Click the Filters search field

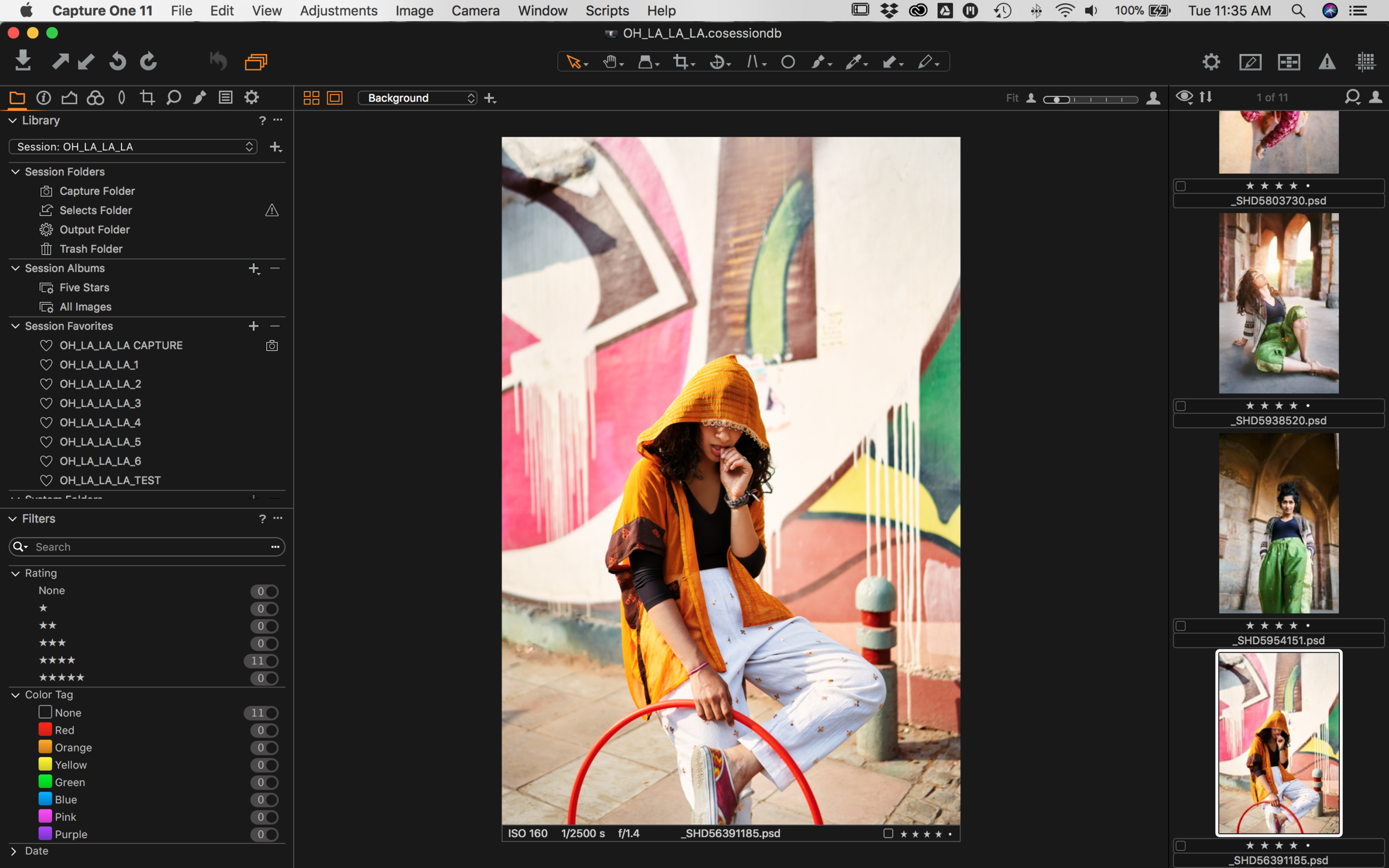[x=147, y=547]
